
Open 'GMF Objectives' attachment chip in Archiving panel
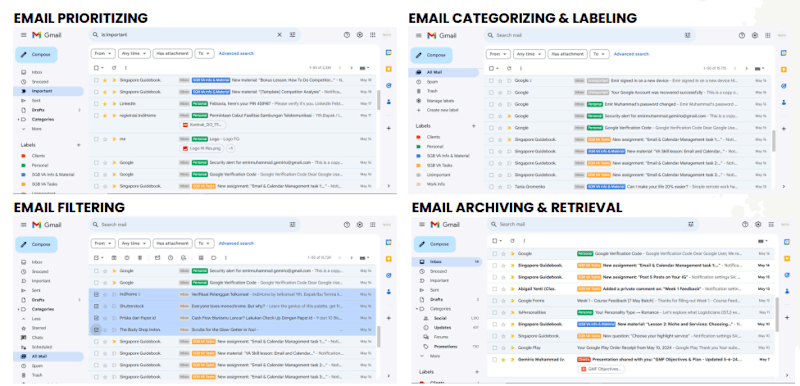(602, 369)
